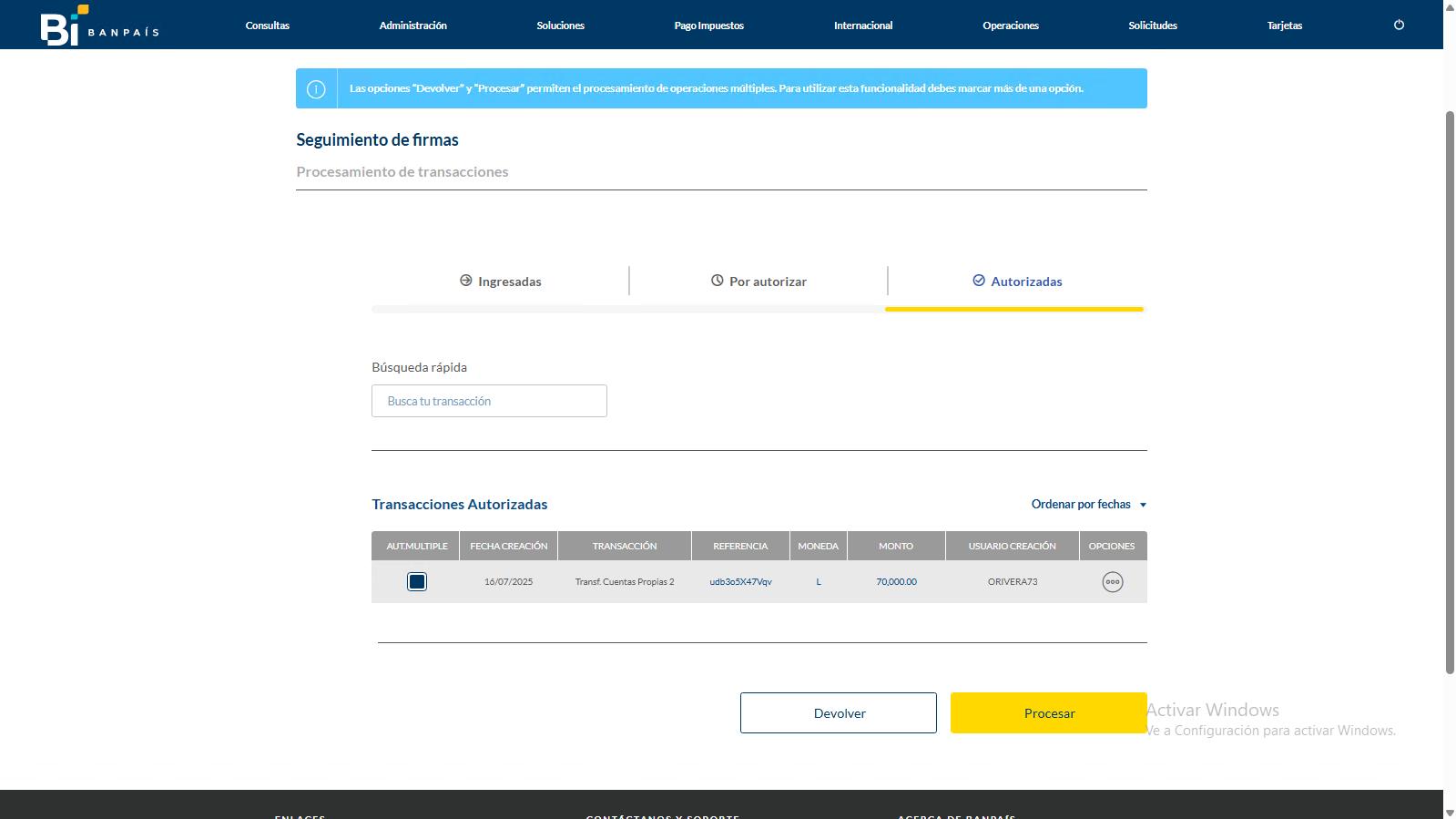Viewport: 1456px width, 819px height.
Task: Open the Pago Impuestos menu
Action: click(709, 26)
